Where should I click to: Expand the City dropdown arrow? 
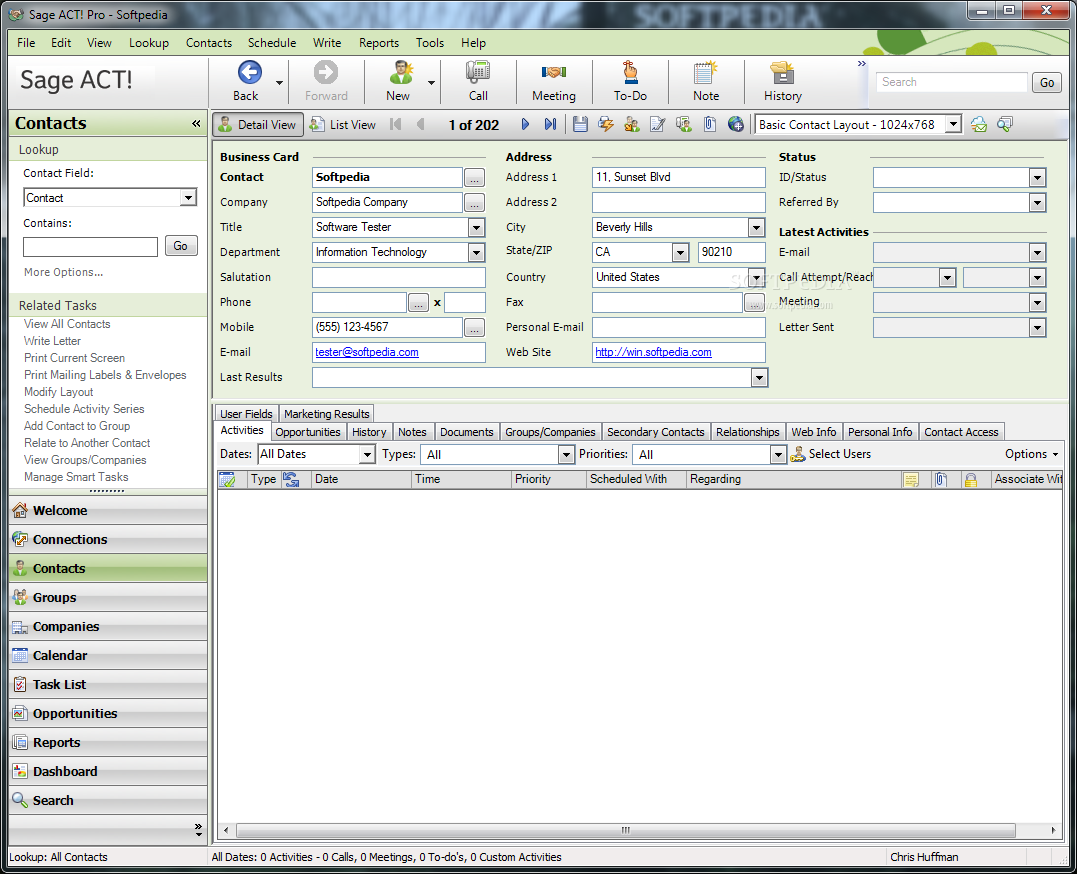756,227
